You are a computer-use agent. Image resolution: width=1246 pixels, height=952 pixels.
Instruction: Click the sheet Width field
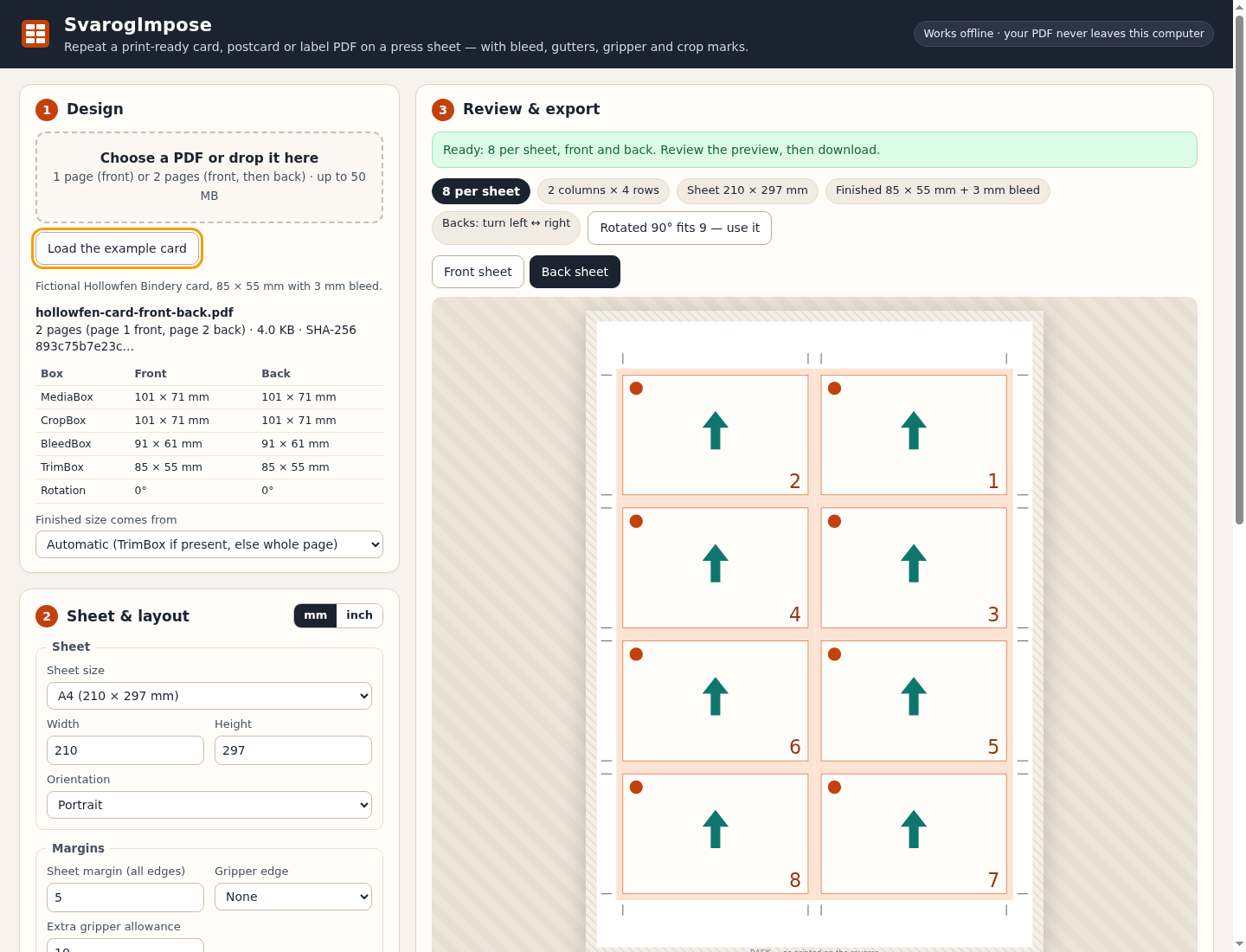click(x=125, y=750)
